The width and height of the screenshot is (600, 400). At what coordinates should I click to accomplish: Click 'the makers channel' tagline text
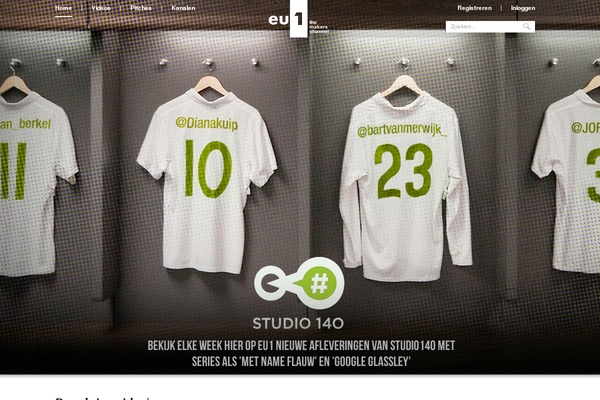click(x=319, y=27)
